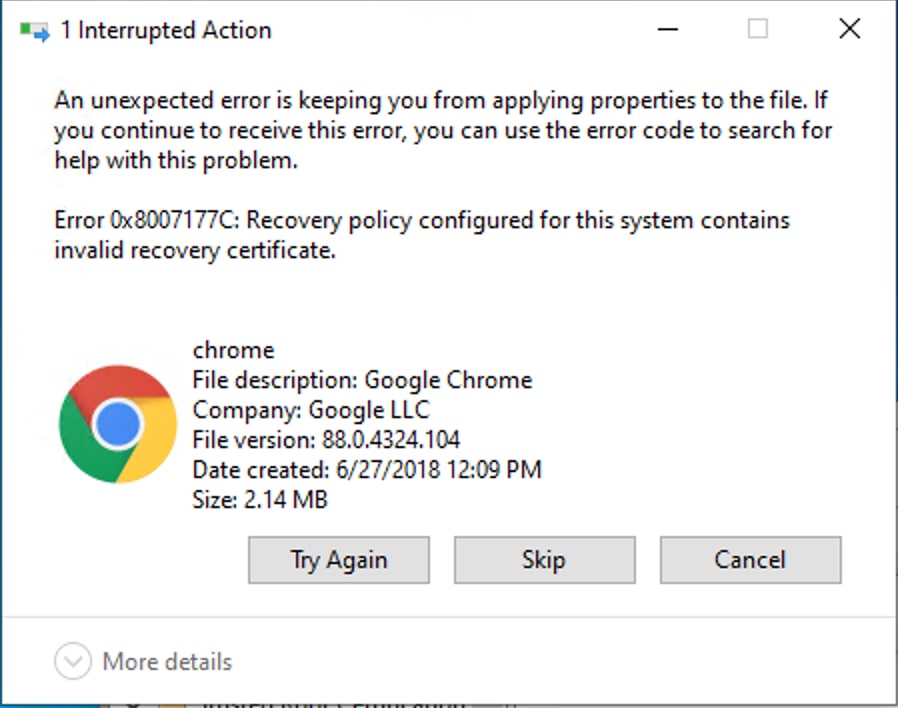This screenshot has height=708, width=898.
Task: Click the disabled maximize square icon
Action: click(758, 29)
